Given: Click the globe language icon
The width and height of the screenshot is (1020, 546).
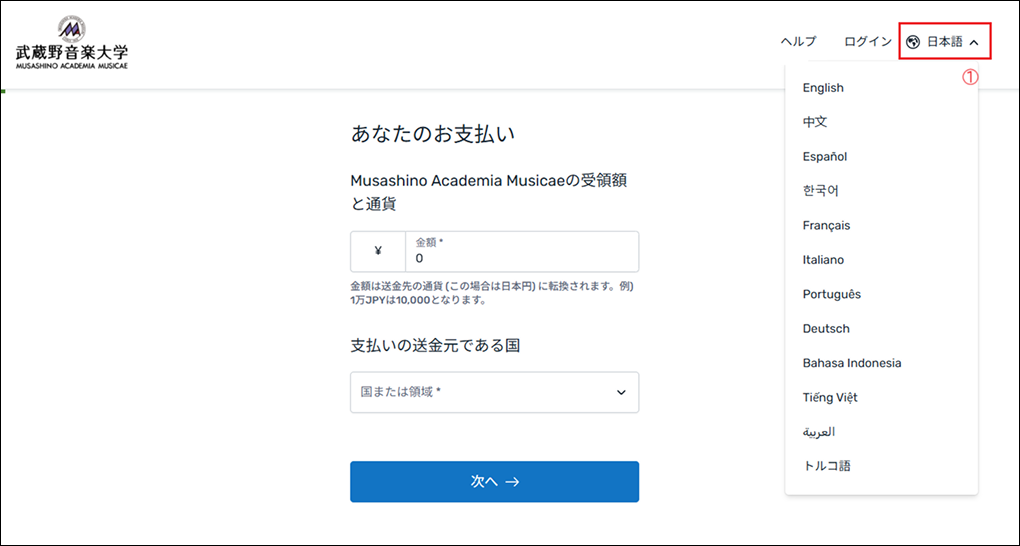Looking at the screenshot, I should (x=912, y=42).
